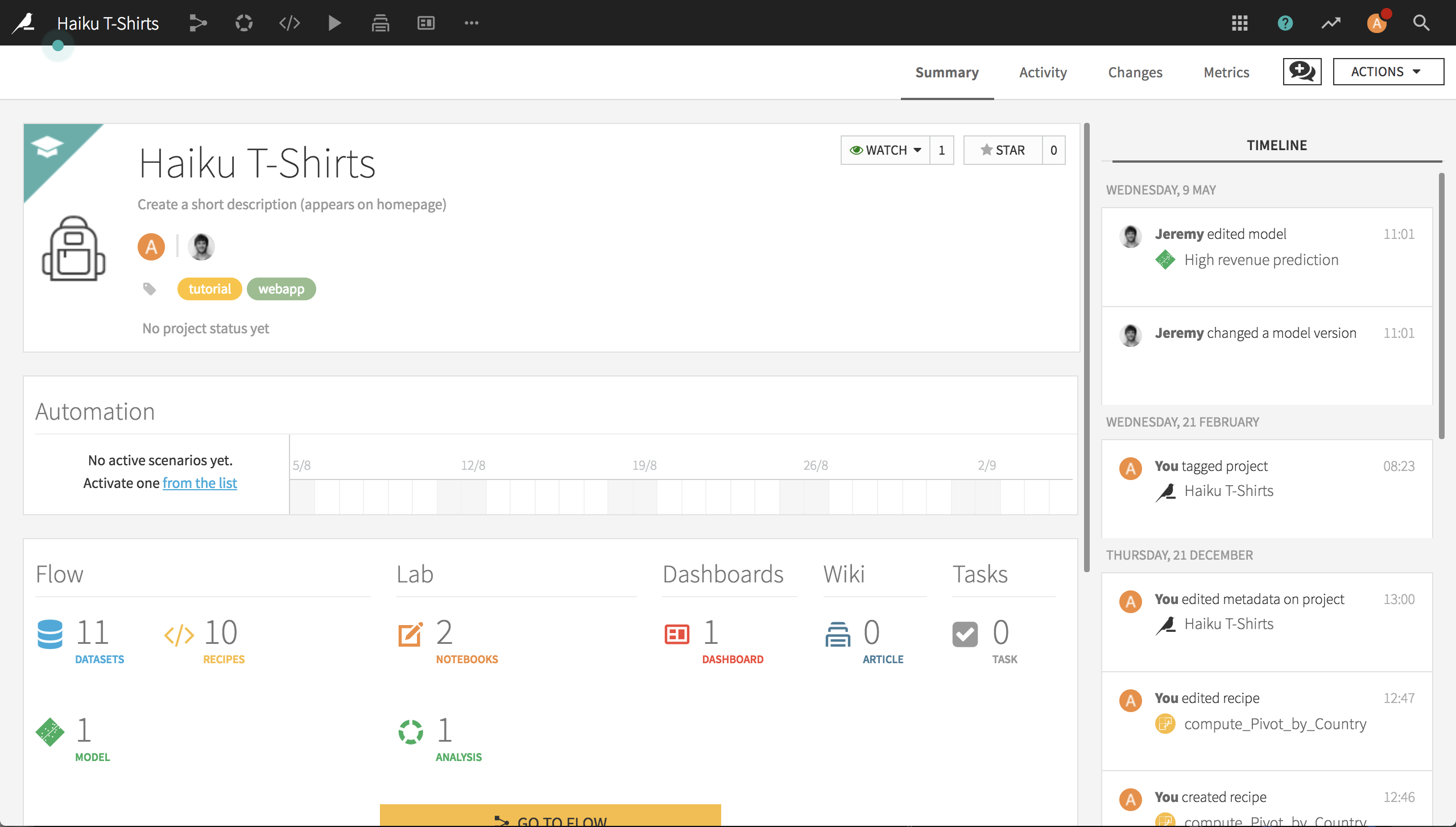The height and width of the screenshot is (827, 1456).
Task: Click the GO TO FLOW button
Action: (551, 816)
